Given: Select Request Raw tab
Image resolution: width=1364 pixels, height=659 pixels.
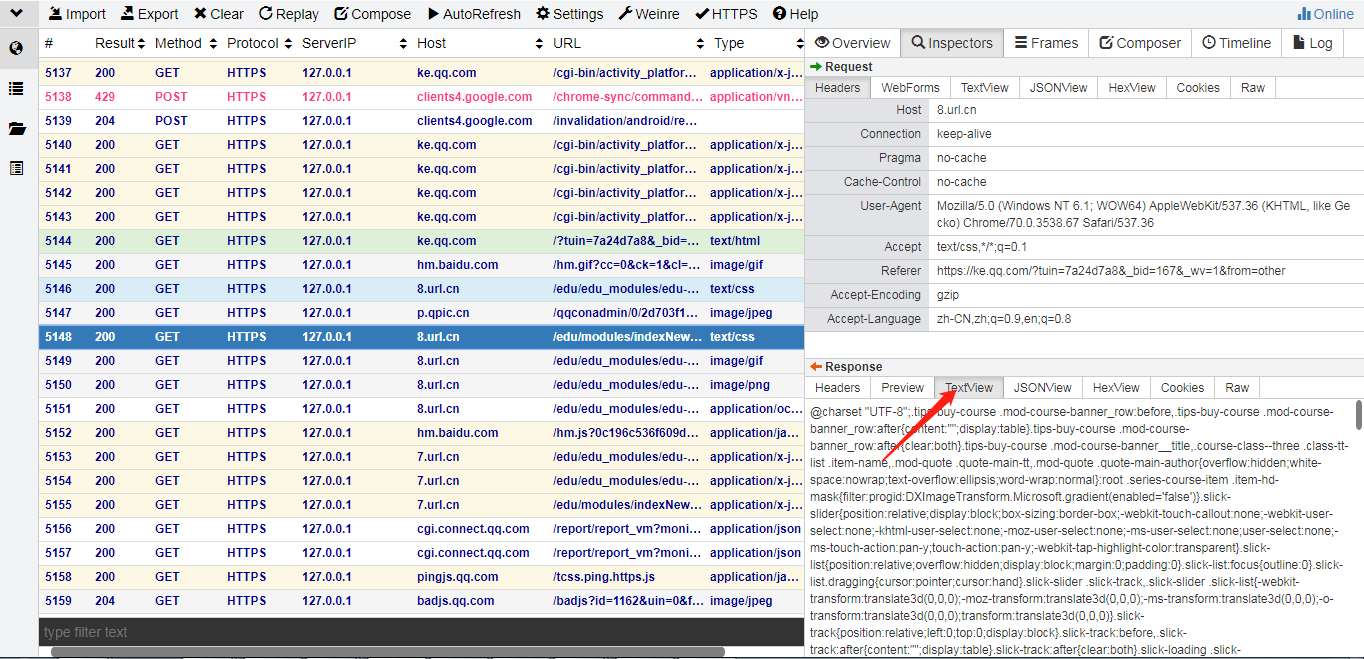Looking at the screenshot, I should 1253,88.
